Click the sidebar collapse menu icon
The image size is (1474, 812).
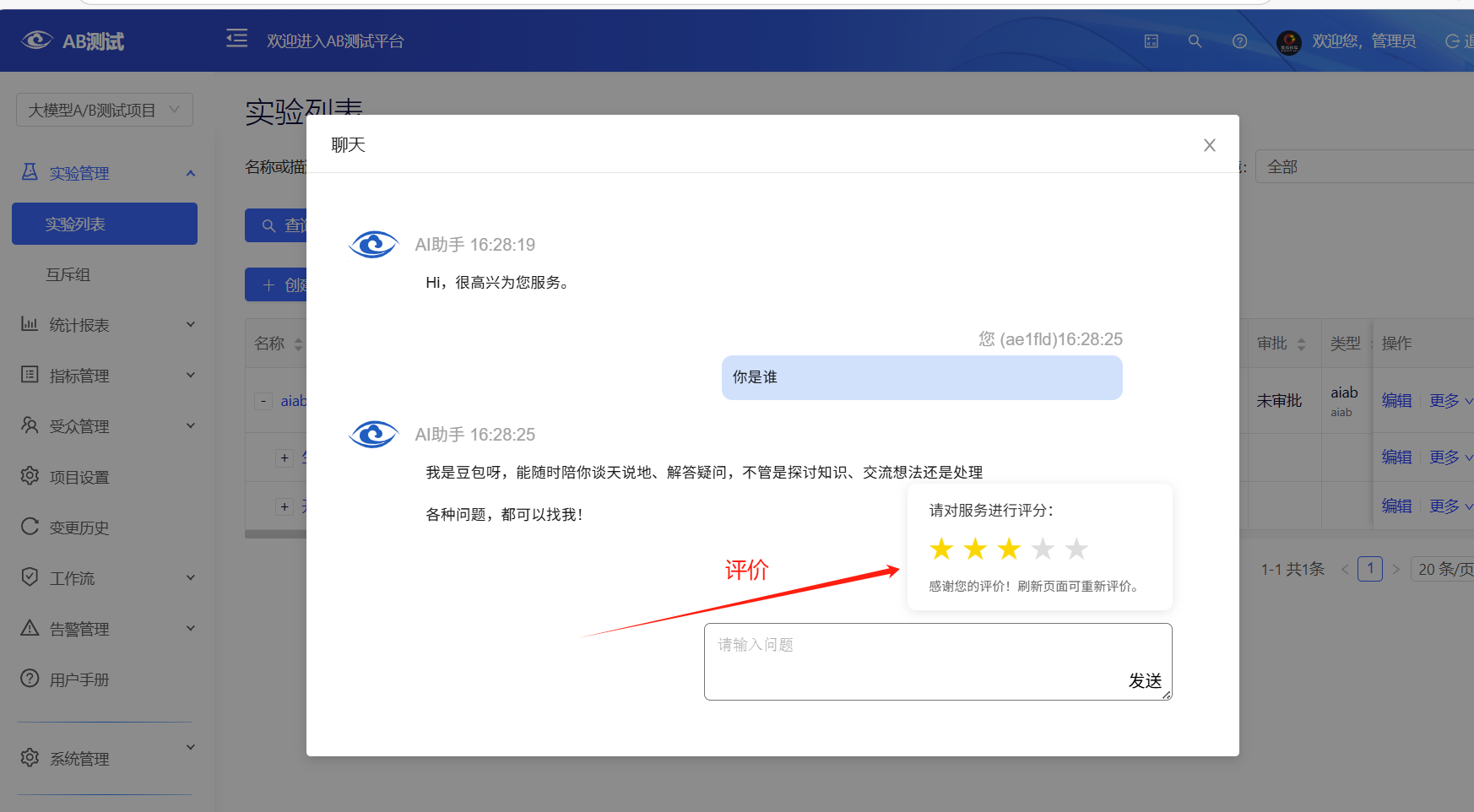click(237, 39)
